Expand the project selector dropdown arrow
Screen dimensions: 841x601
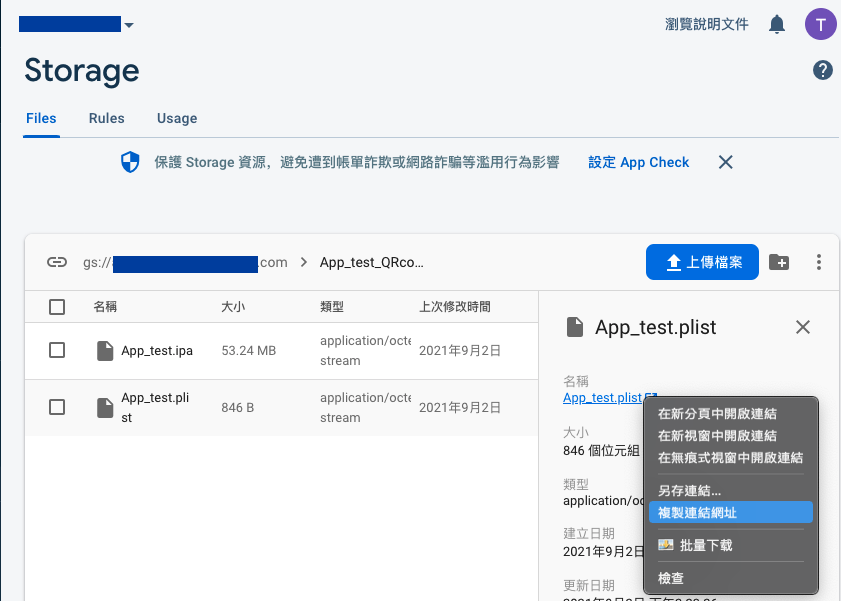(x=129, y=25)
